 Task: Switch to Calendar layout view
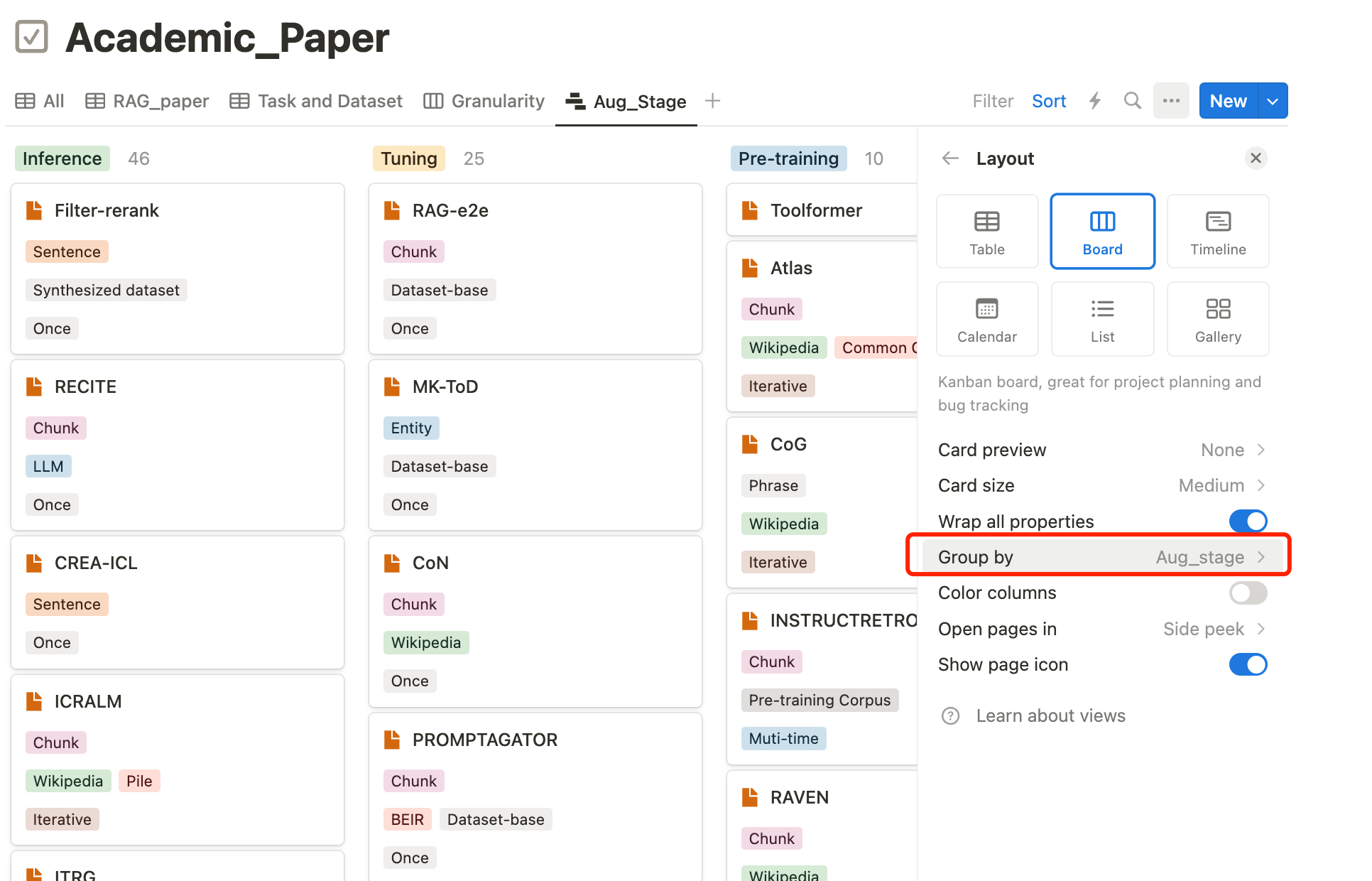coord(988,318)
